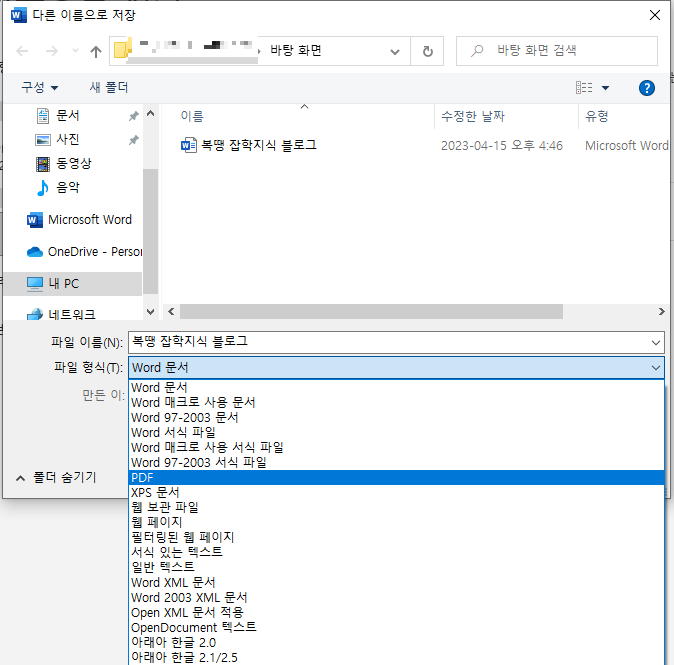Sort files by 이름 column header
The width and height of the screenshot is (674, 665).
pyautogui.click(x=192, y=116)
